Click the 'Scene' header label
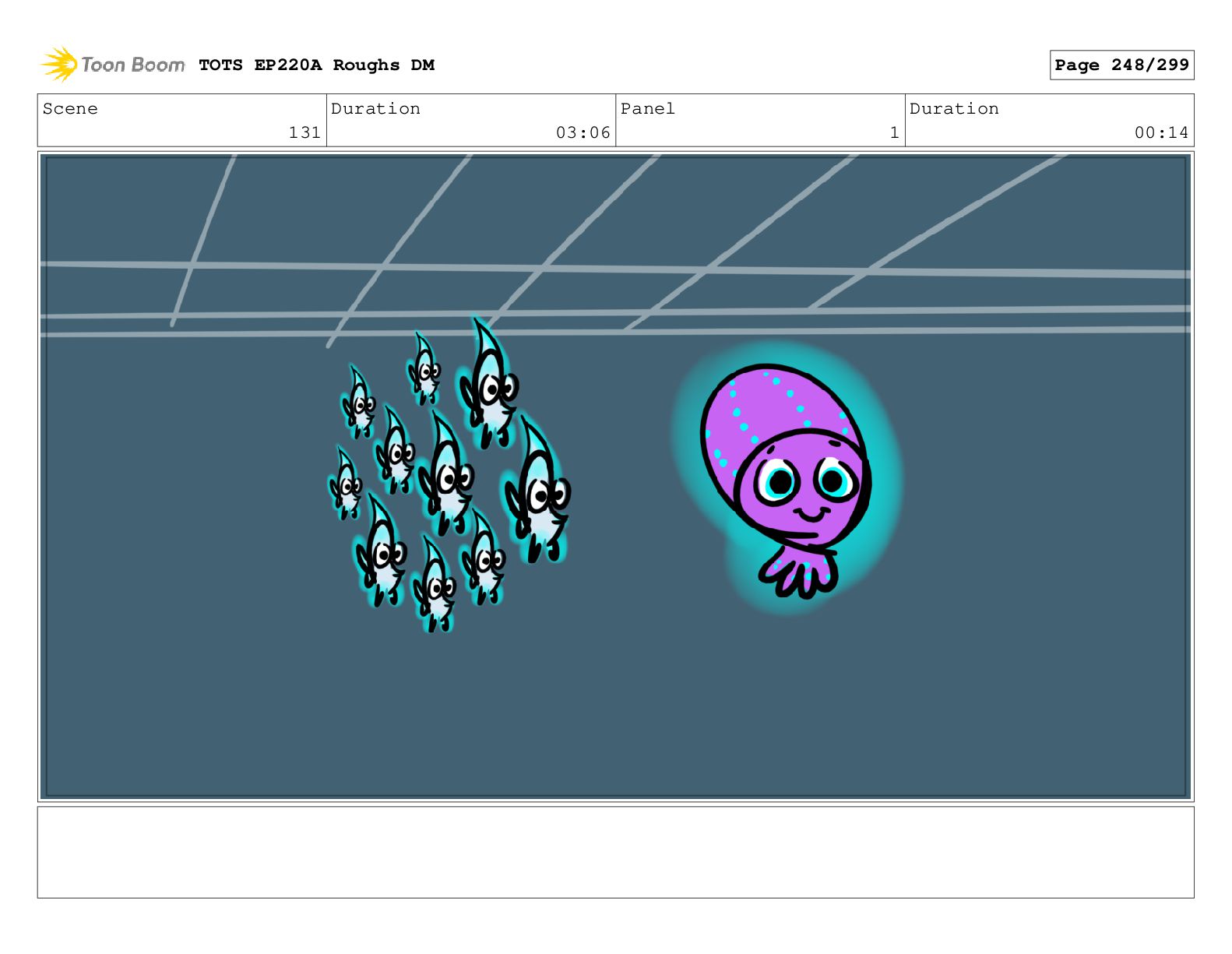 (x=70, y=109)
